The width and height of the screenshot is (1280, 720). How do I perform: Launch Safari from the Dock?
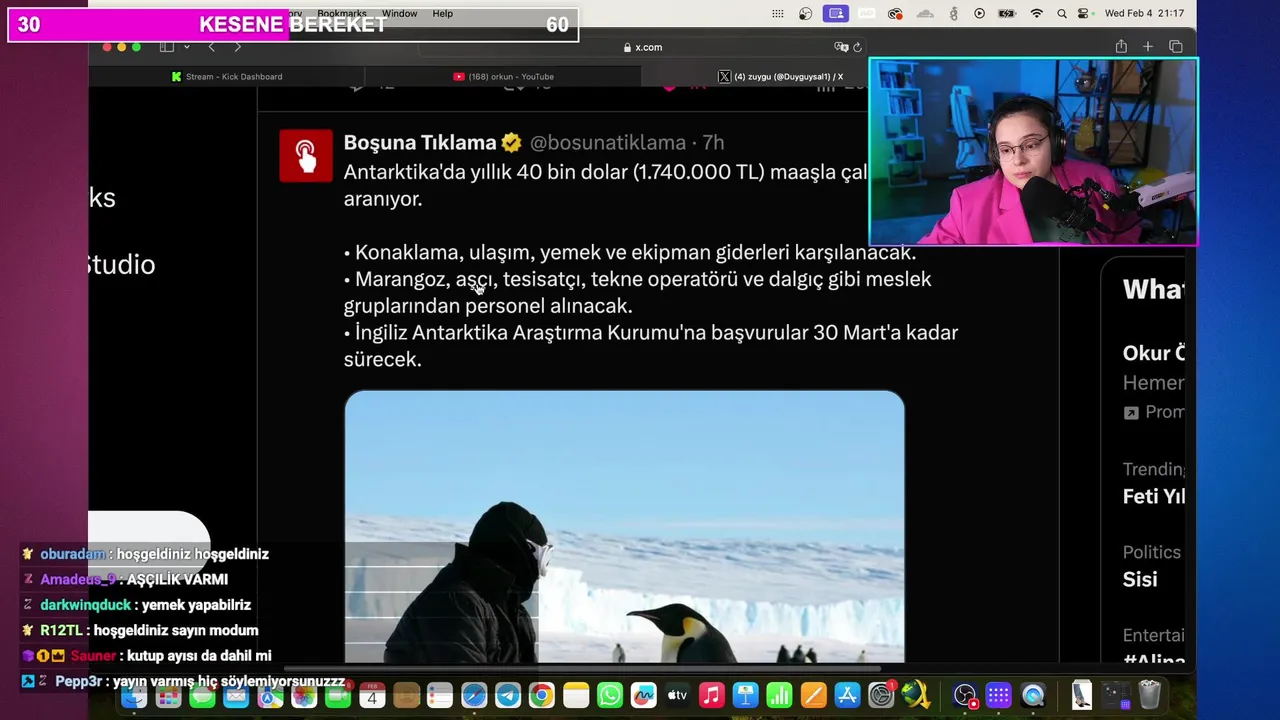pyautogui.click(x=474, y=695)
